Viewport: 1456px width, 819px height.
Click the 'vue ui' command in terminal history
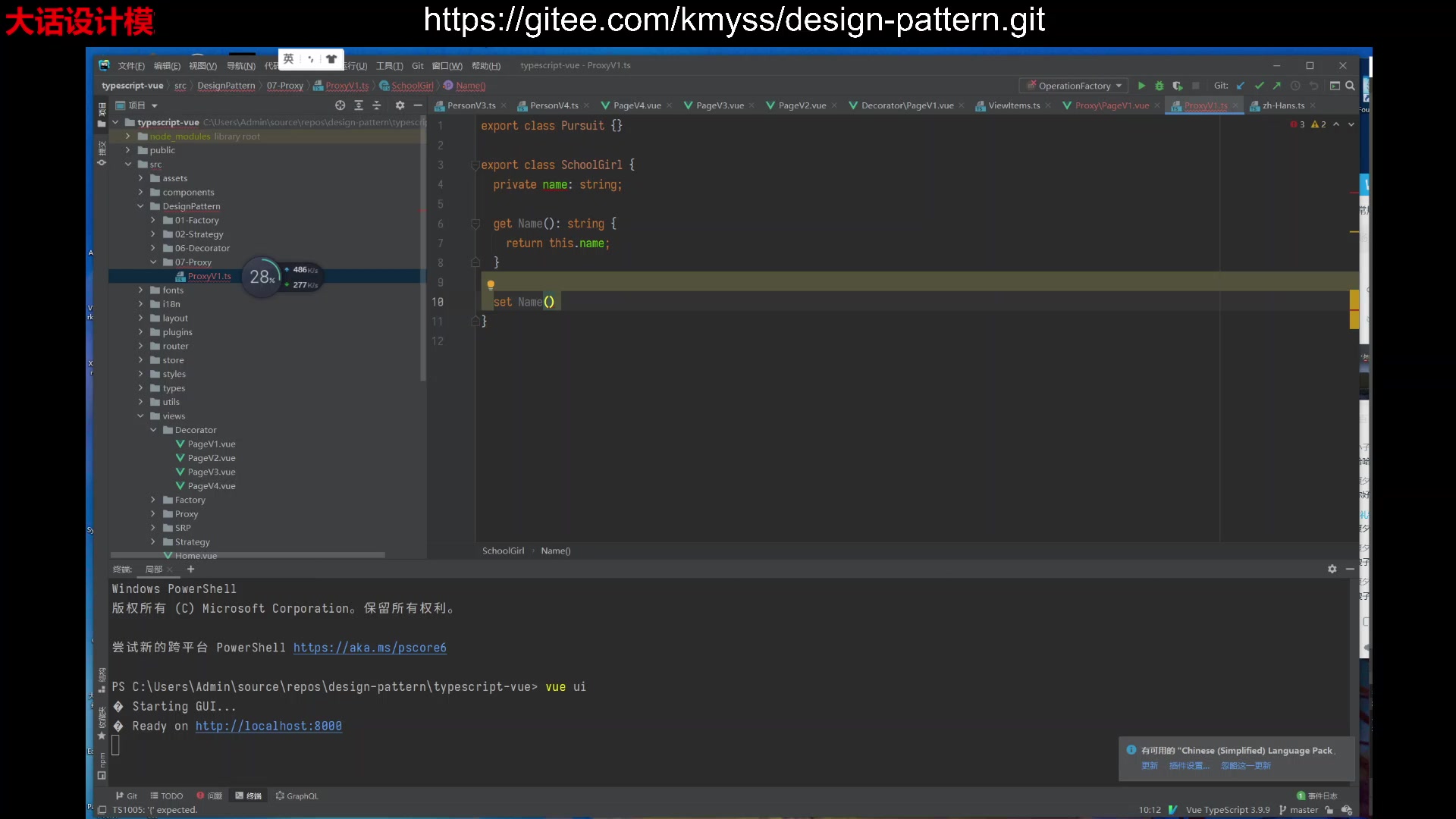point(566,687)
